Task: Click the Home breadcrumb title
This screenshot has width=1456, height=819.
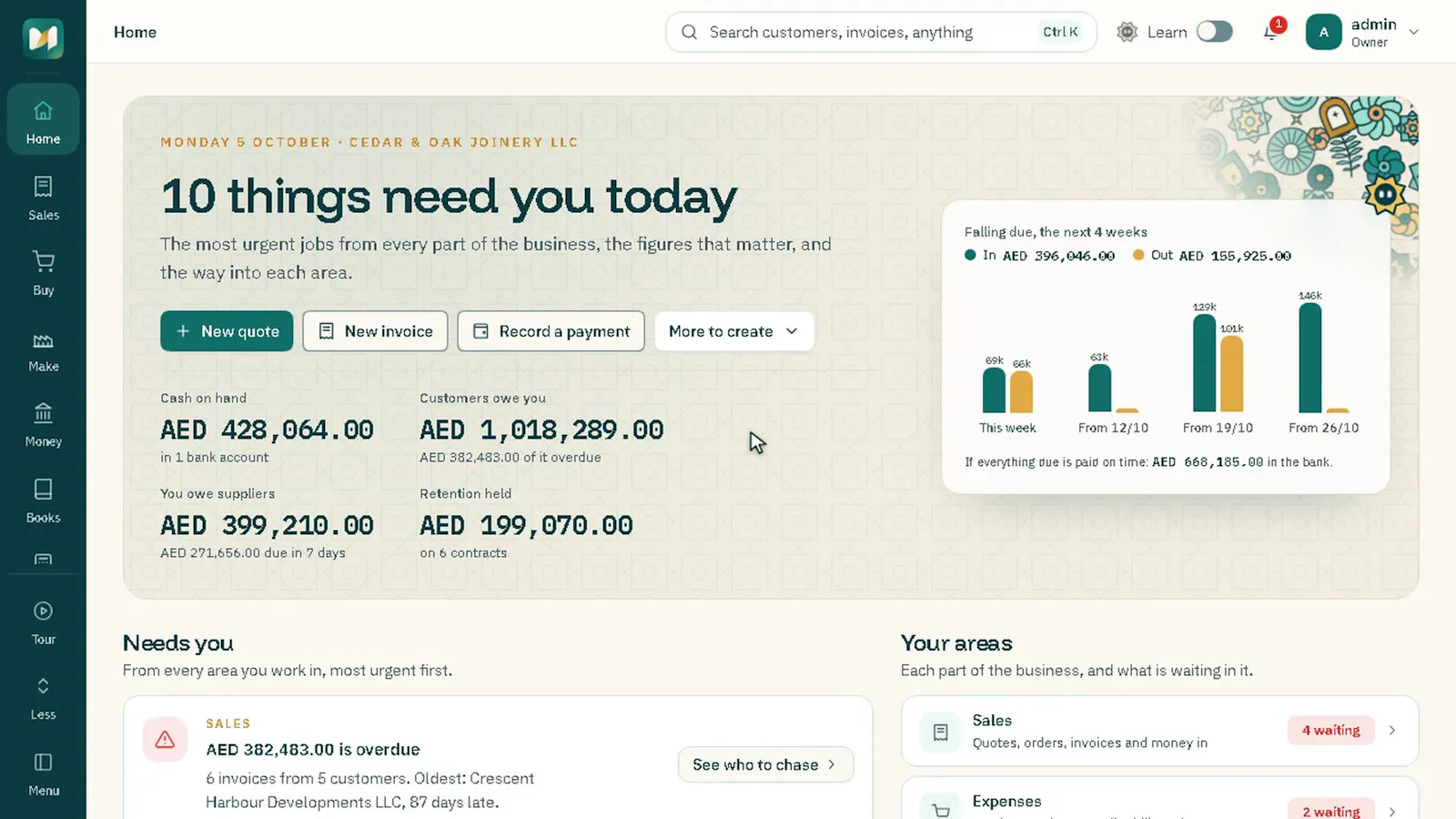Action: pos(135,32)
